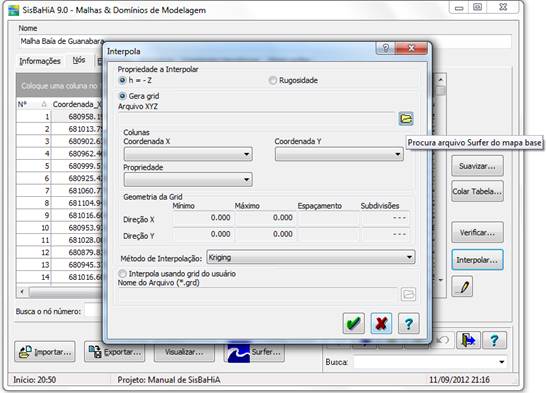This screenshot has height=393, width=546.
Task: Choose the Gera grid radio option
Action: pyautogui.click(x=122, y=96)
